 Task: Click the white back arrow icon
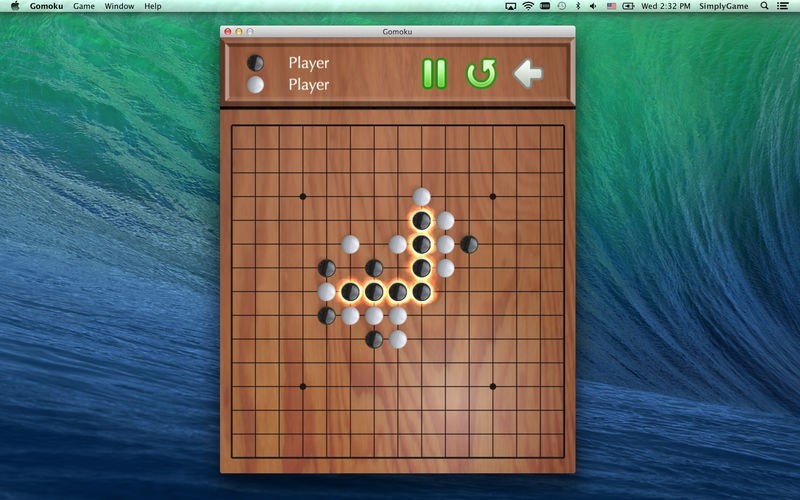pos(528,73)
